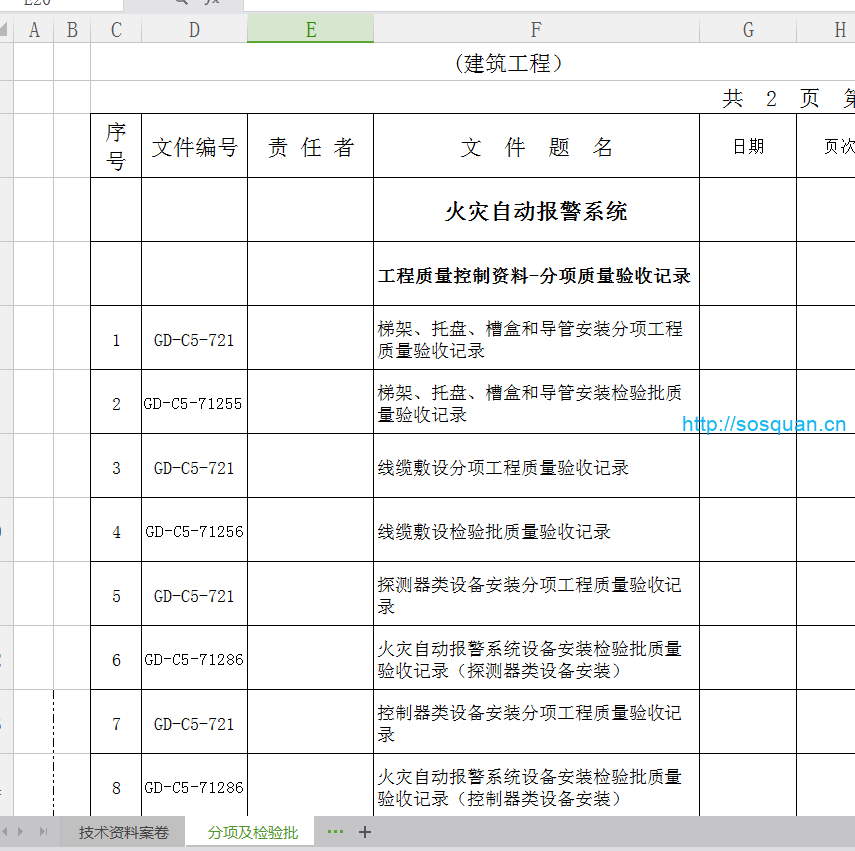Select column F header
Viewport: 855px width, 851px height.
(x=536, y=30)
